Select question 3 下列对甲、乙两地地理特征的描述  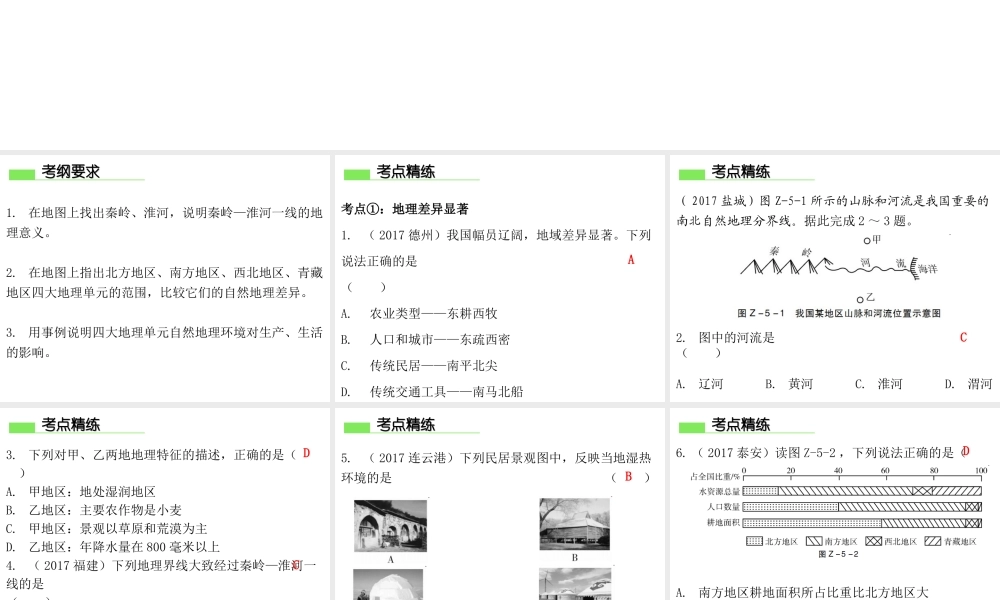(151, 455)
